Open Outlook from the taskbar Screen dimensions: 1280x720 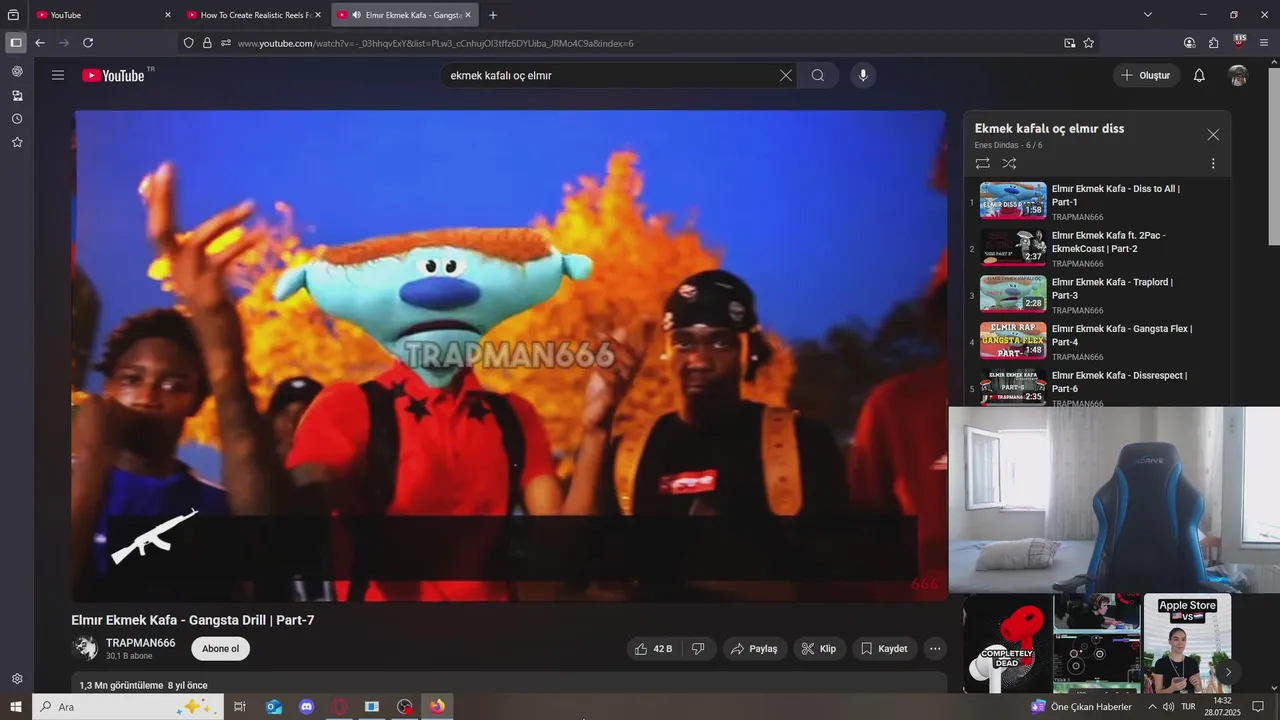pos(274,707)
